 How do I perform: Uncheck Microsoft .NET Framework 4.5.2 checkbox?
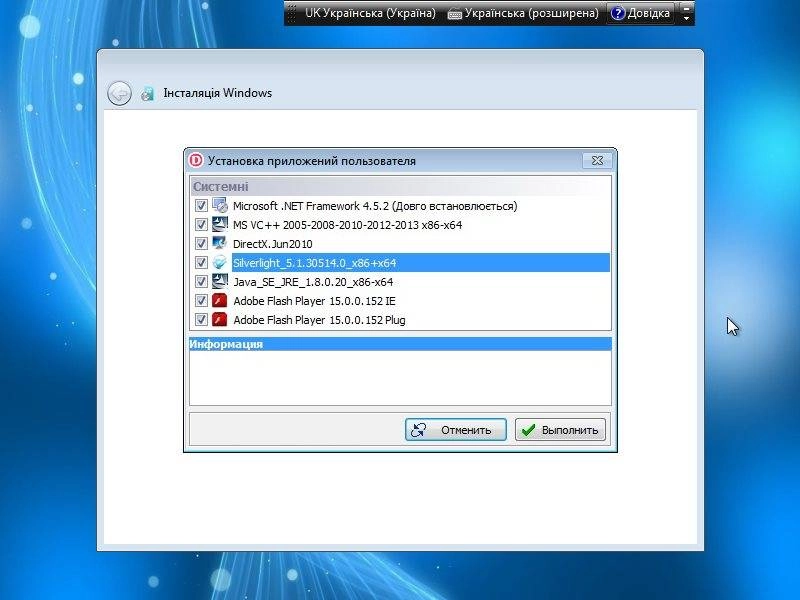(x=201, y=206)
